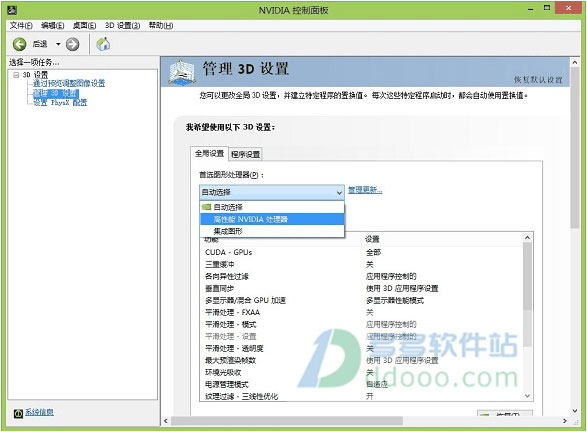
Task: Click the NVIDIA app icon in title bar
Action: [12, 9]
